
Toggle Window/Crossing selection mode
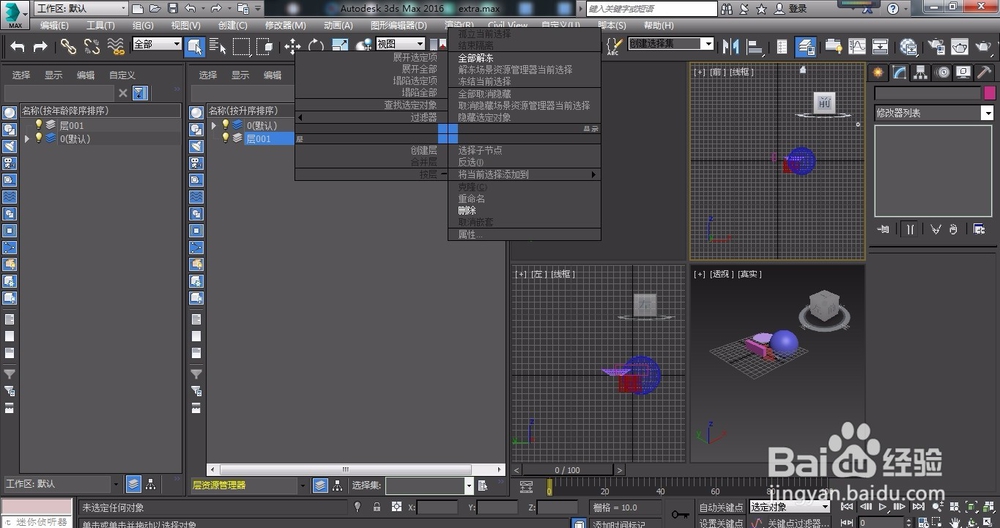tap(264, 47)
